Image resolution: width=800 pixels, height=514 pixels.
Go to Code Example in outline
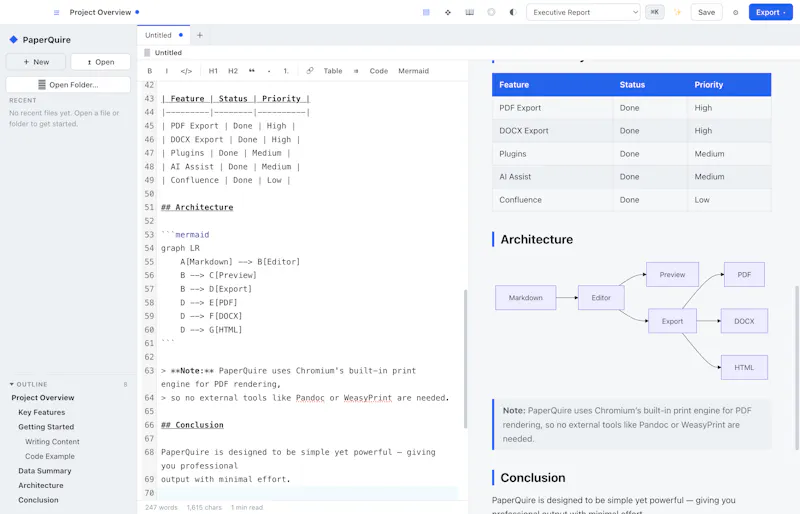coord(49,456)
